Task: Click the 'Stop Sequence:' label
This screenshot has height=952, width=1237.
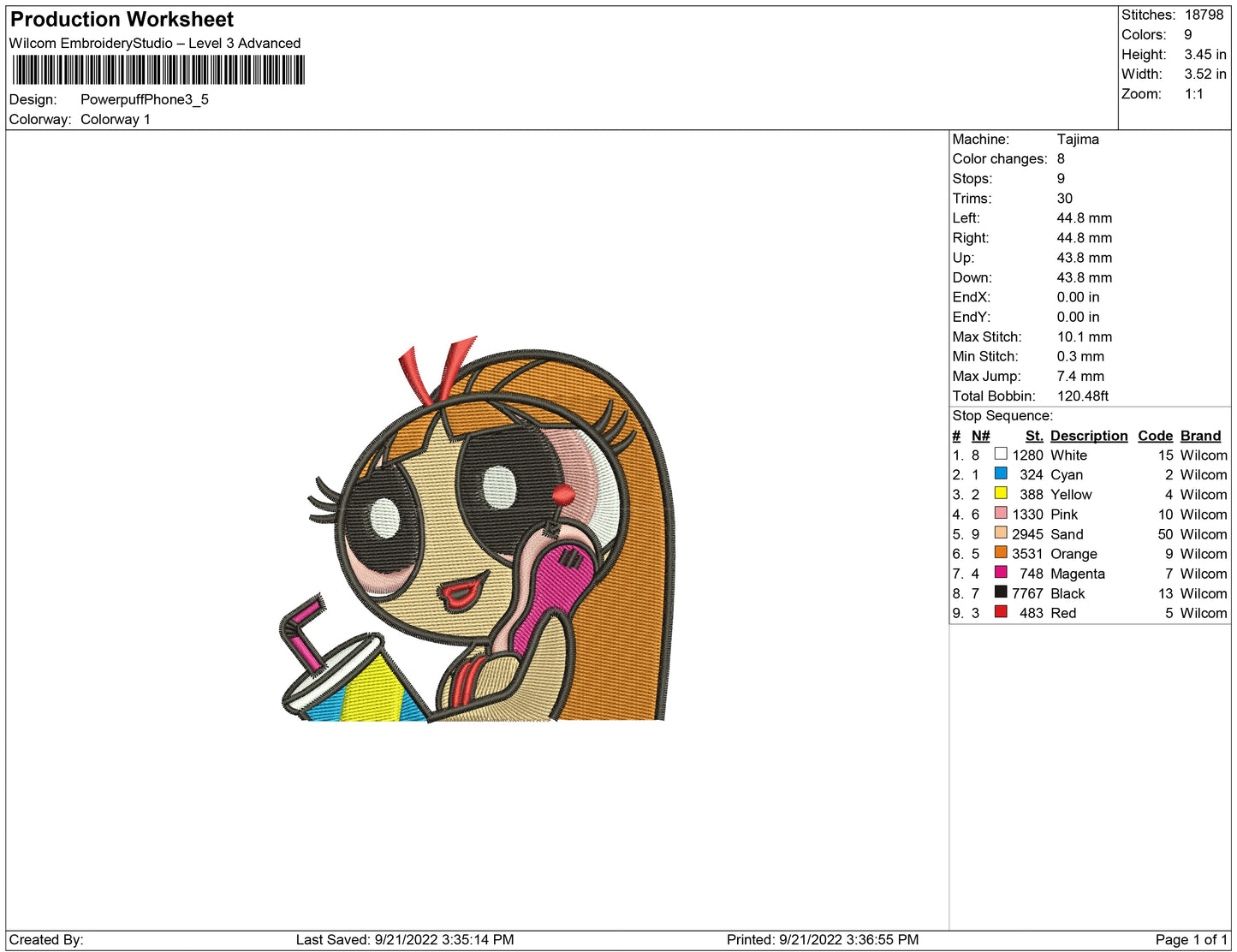Action: tap(1002, 416)
